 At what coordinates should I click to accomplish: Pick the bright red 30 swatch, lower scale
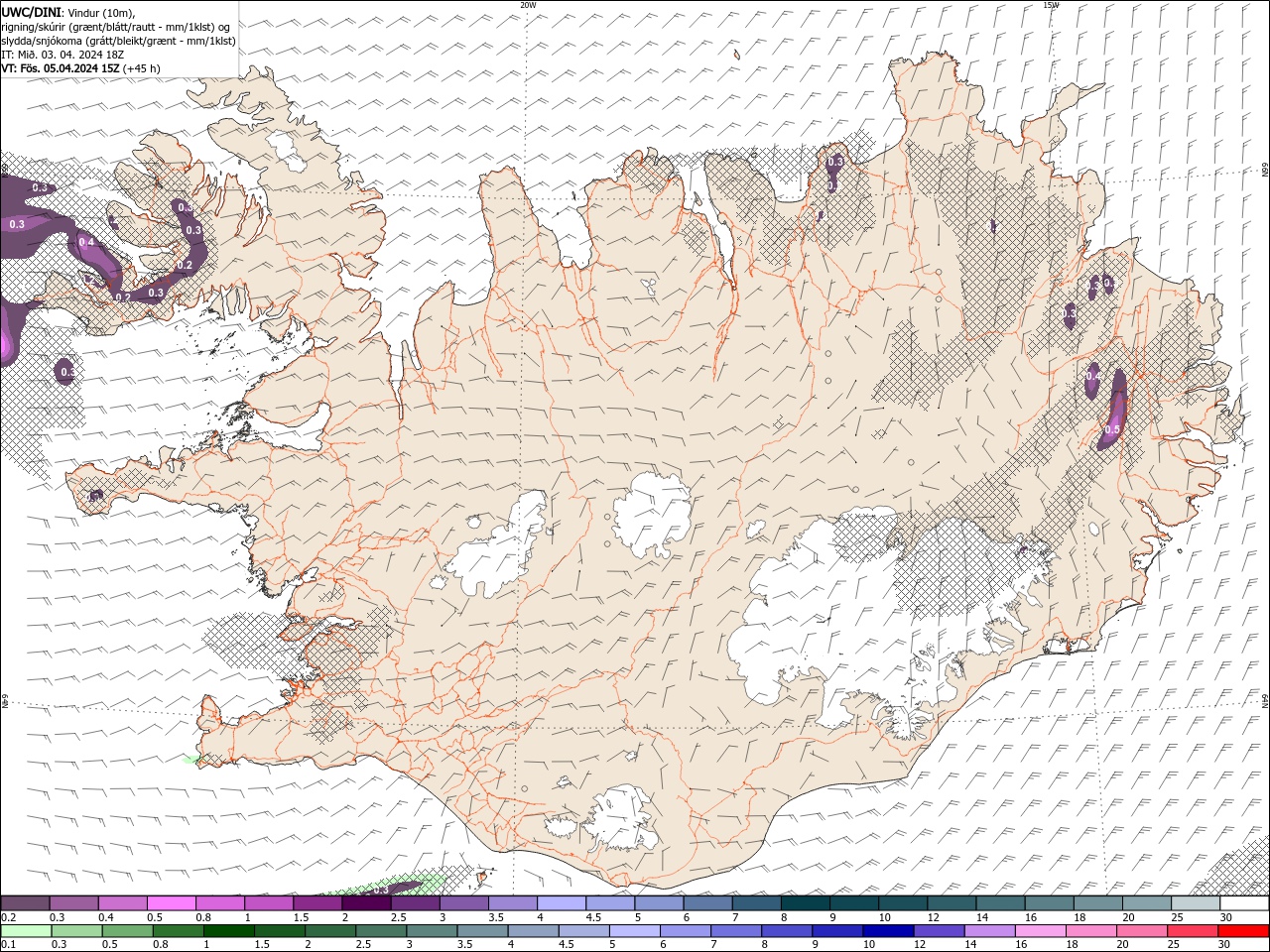(1244, 931)
